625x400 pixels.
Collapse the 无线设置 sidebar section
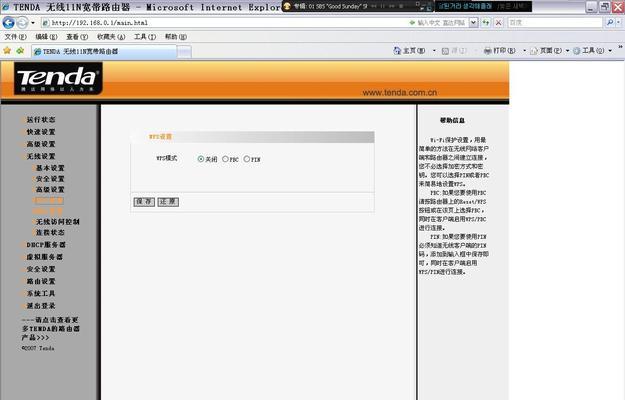41,156
